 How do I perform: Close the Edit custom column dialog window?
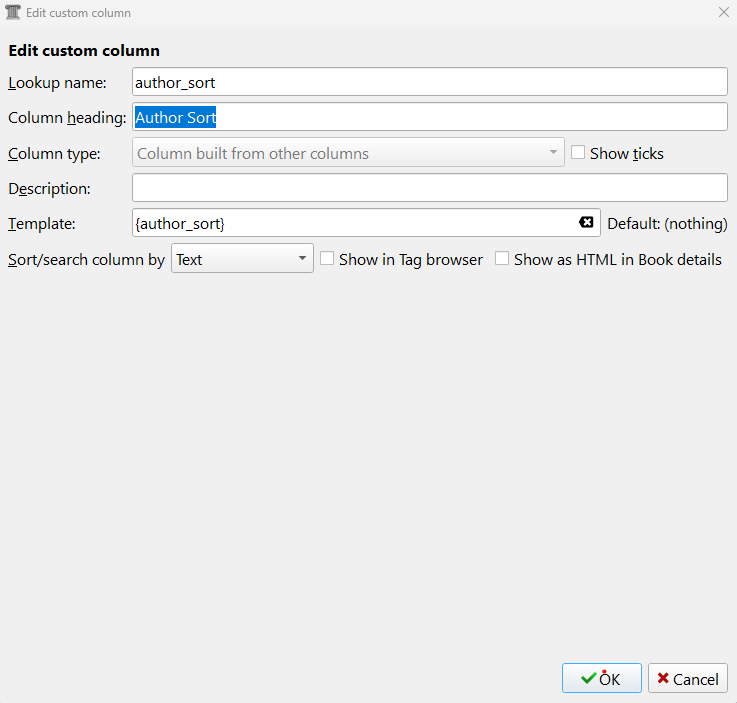(x=724, y=13)
